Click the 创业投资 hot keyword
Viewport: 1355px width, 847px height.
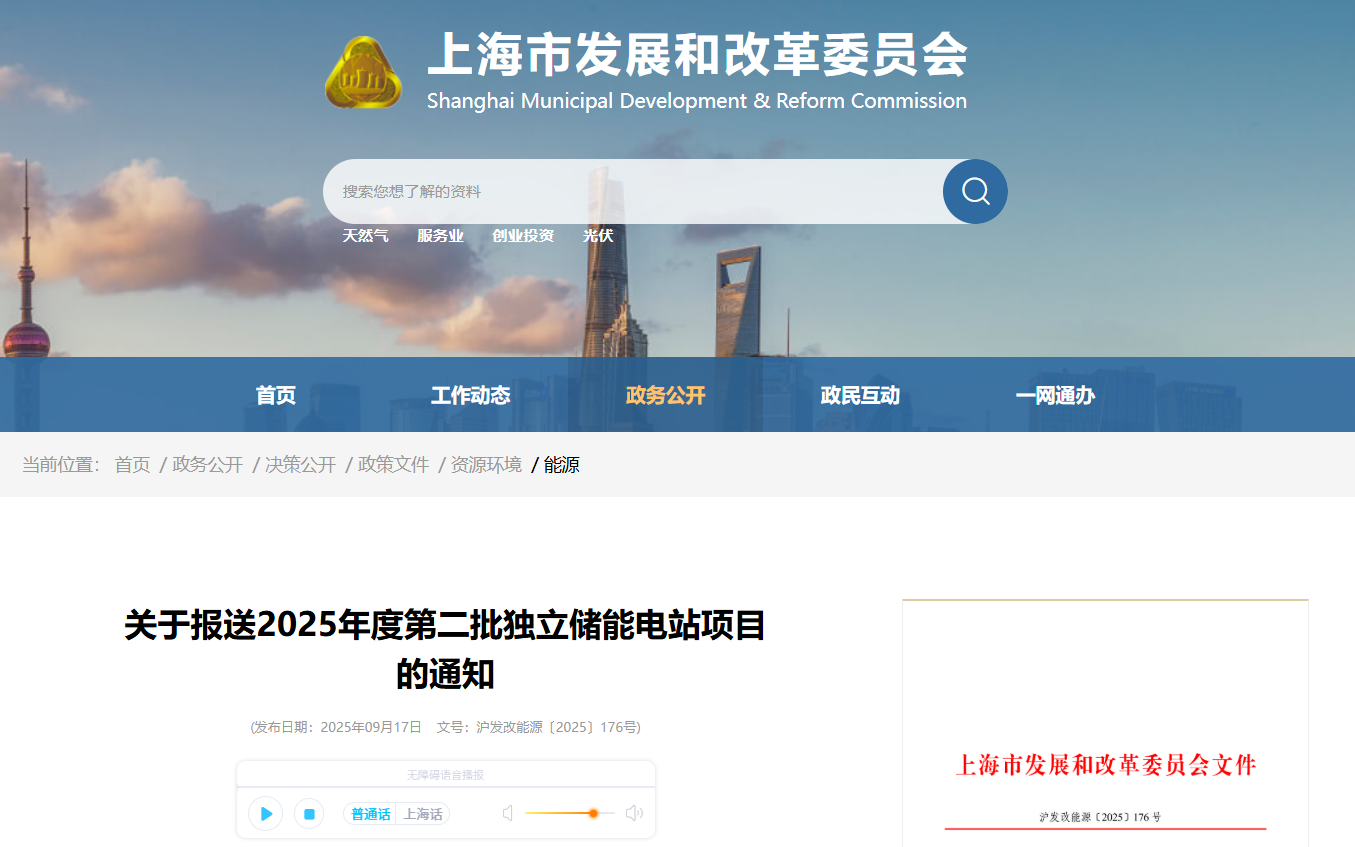coord(523,236)
